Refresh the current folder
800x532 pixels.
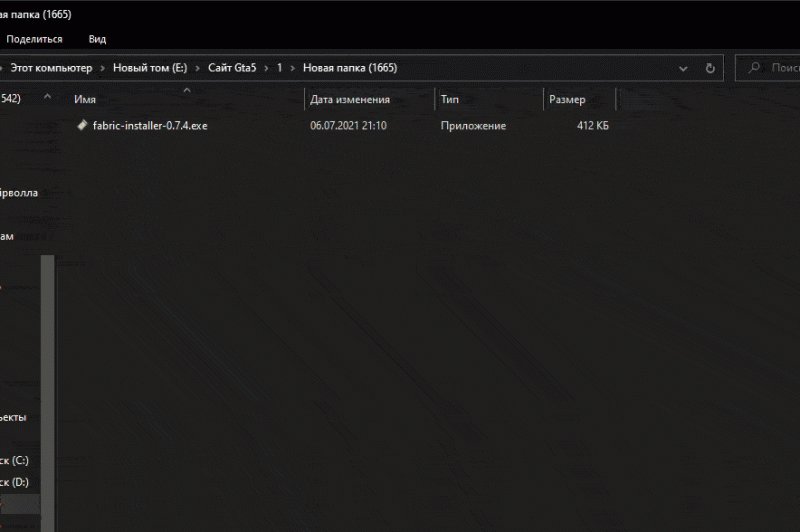click(x=710, y=68)
